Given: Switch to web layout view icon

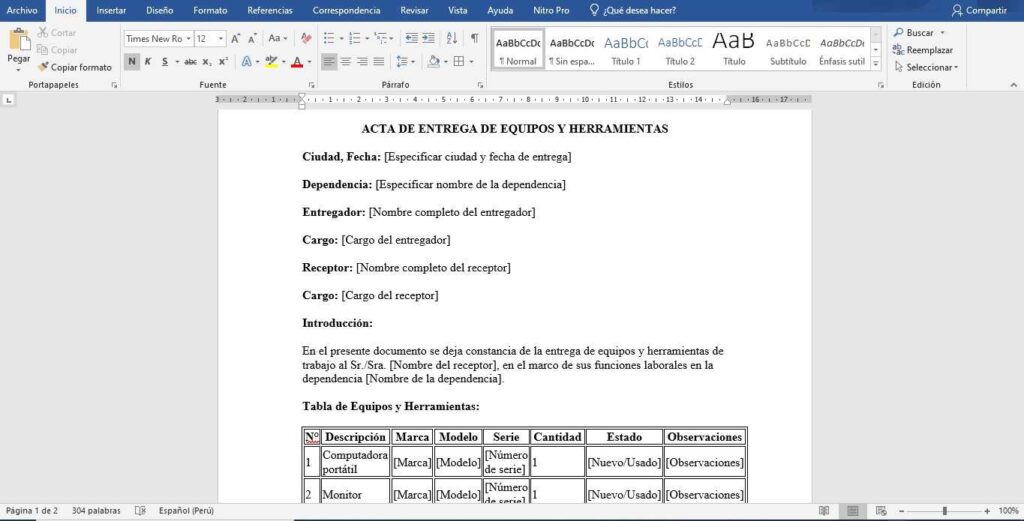Looking at the screenshot, I should pos(881,511).
